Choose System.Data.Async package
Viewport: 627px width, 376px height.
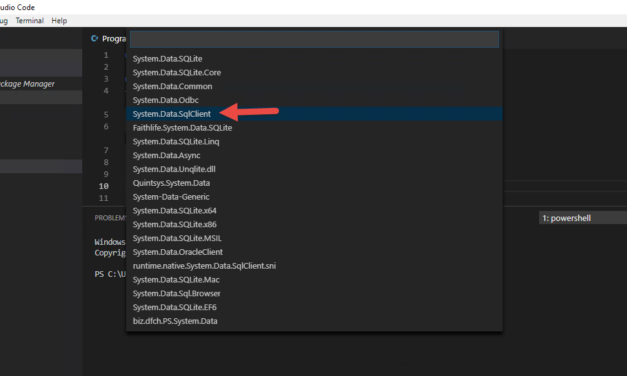(314, 155)
